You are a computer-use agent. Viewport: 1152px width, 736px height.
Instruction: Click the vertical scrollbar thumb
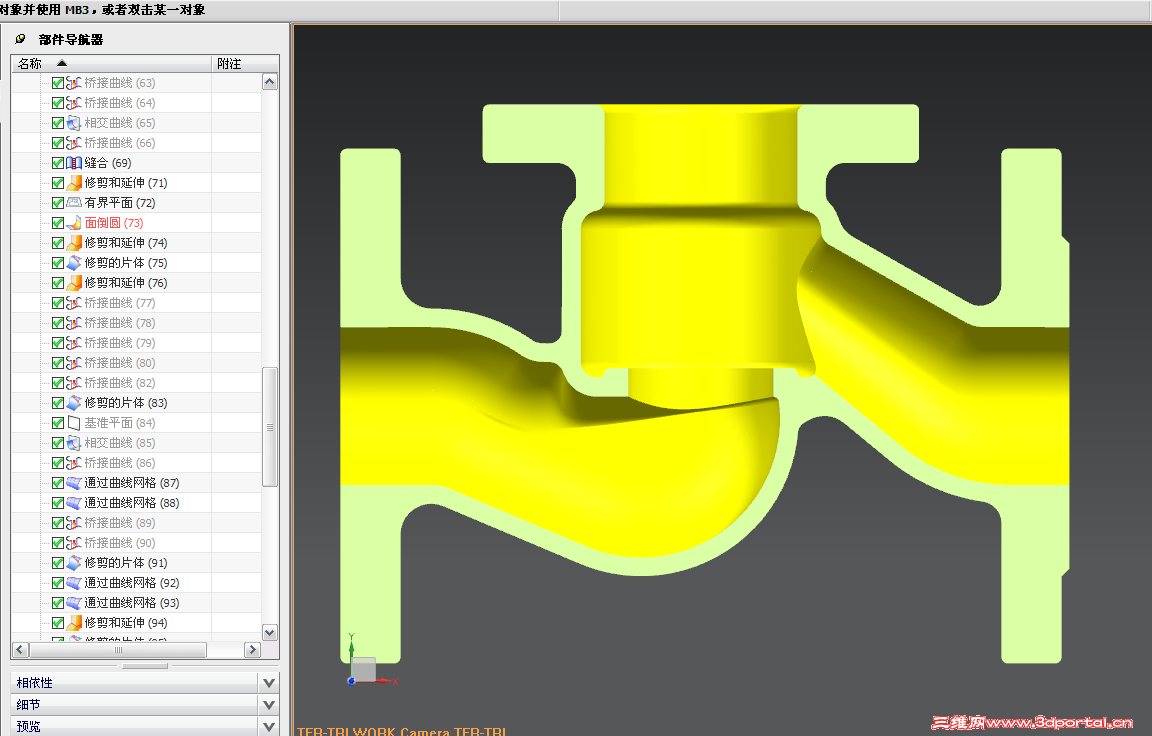click(270, 427)
